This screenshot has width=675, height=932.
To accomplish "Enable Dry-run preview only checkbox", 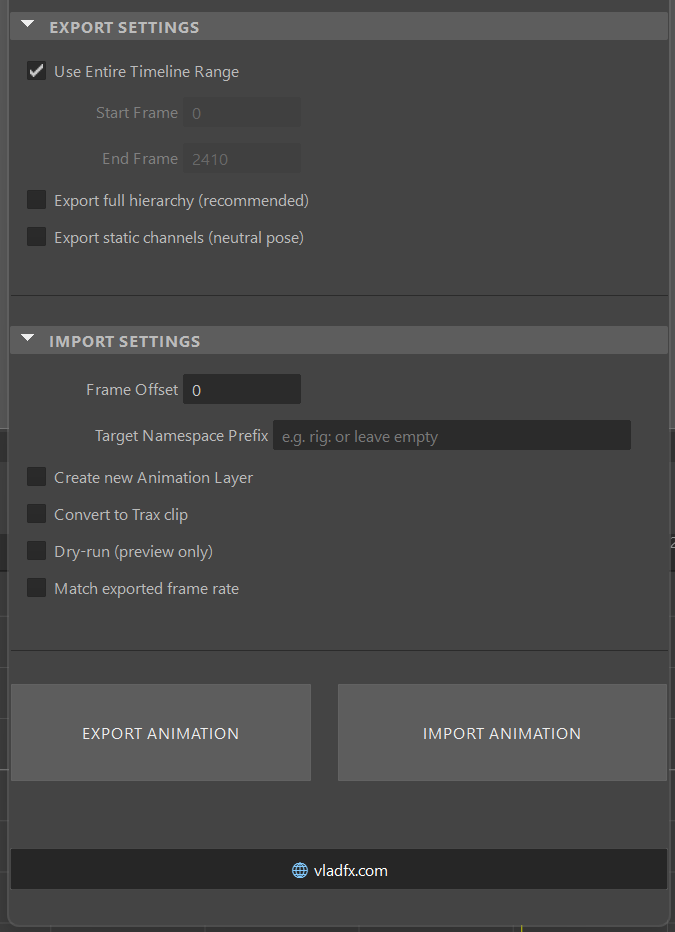I will (x=36, y=551).
